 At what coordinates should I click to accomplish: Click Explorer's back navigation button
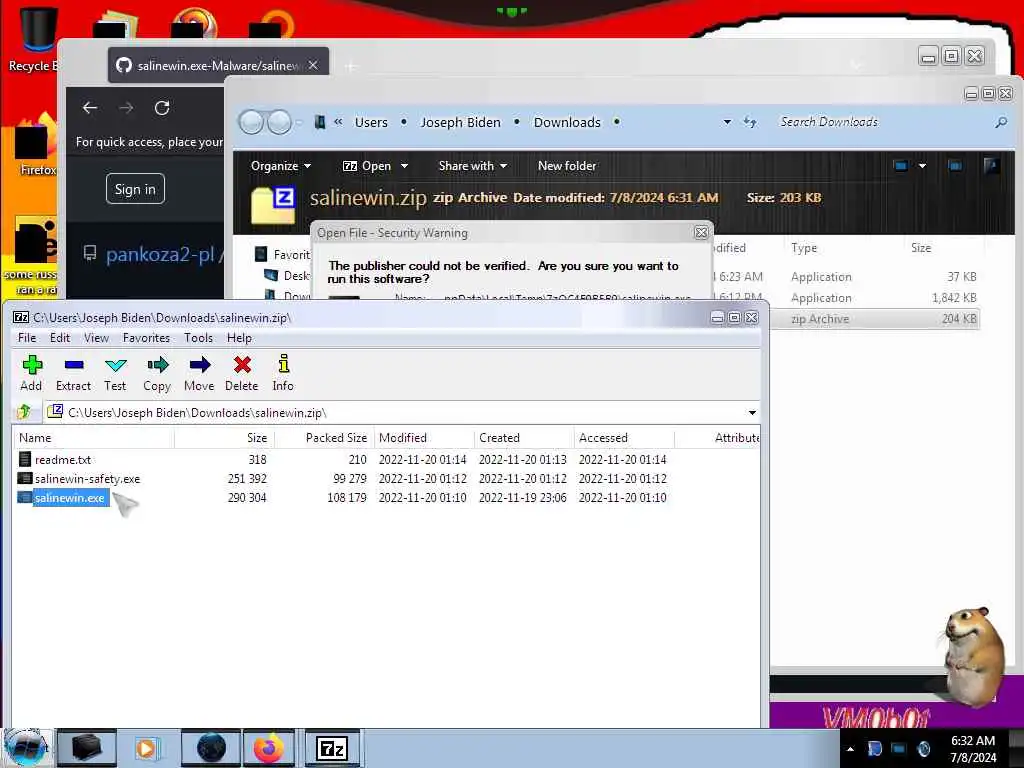point(251,122)
